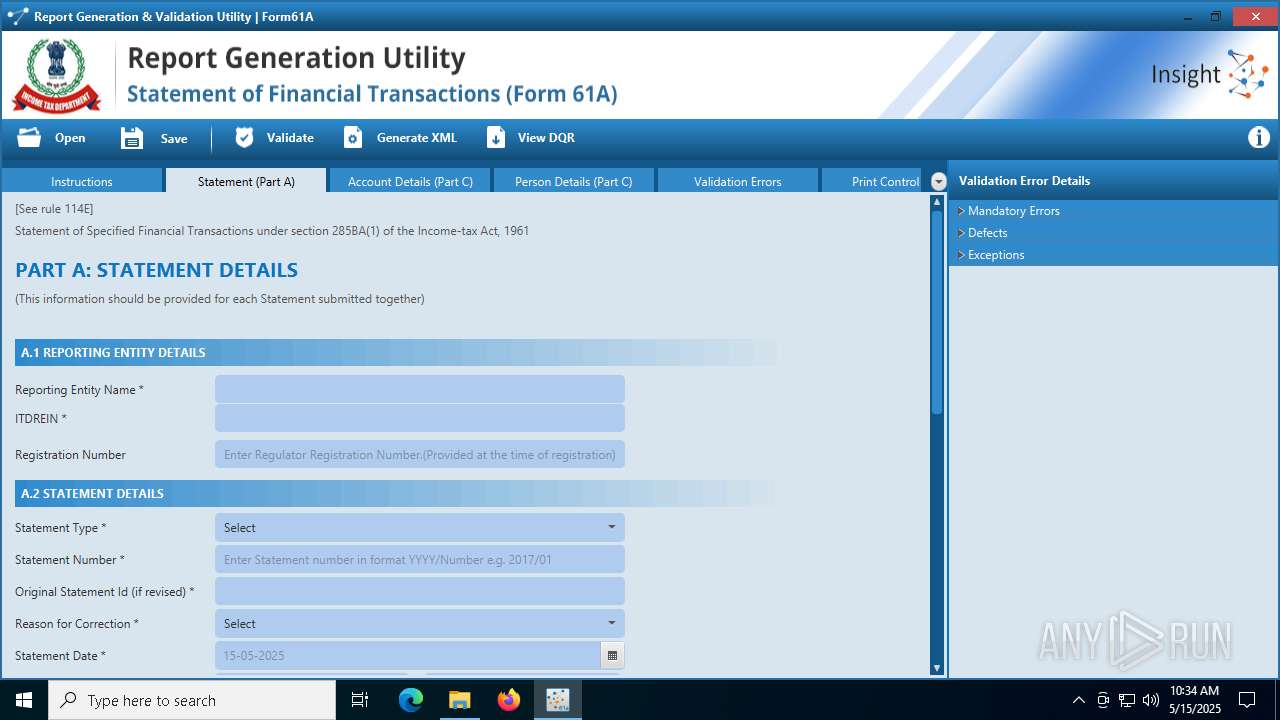Switch to the Instructions tab
The image size is (1280, 720).
(x=82, y=181)
